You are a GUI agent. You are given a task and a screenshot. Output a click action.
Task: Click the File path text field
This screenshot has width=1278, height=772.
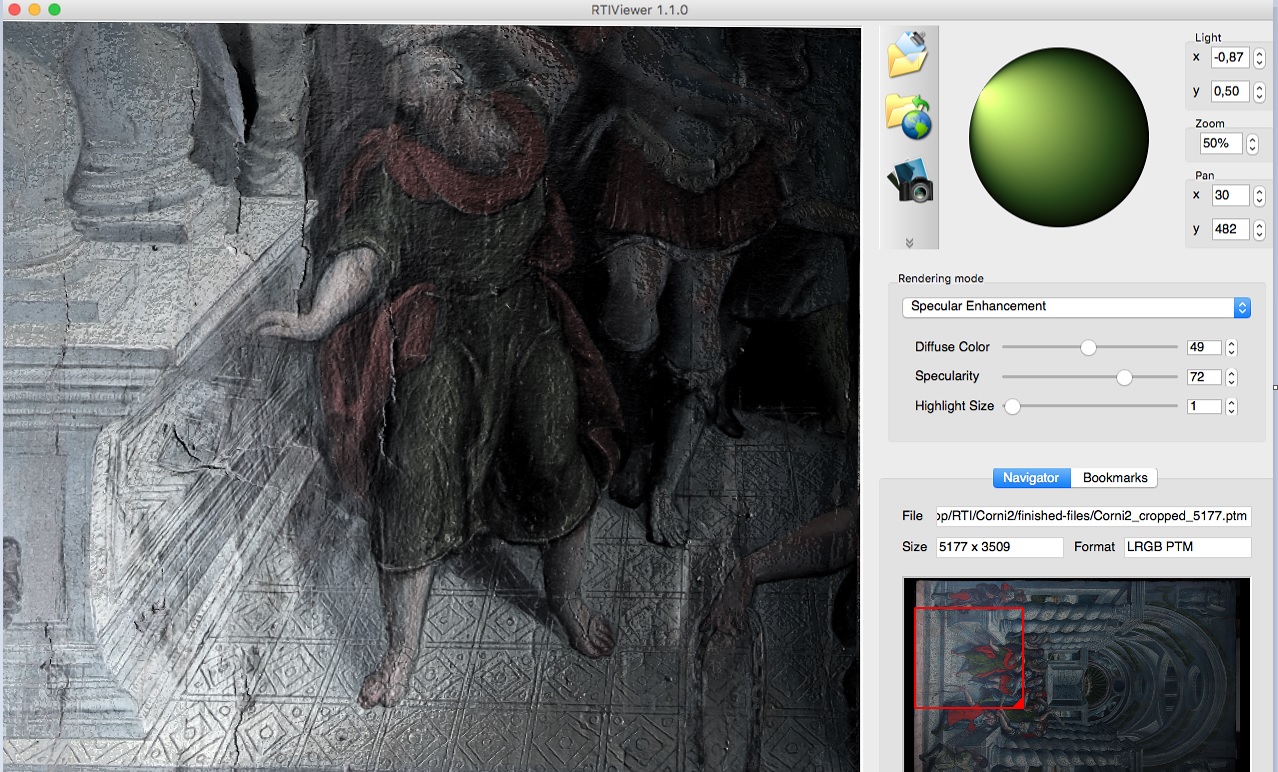(x=1091, y=516)
